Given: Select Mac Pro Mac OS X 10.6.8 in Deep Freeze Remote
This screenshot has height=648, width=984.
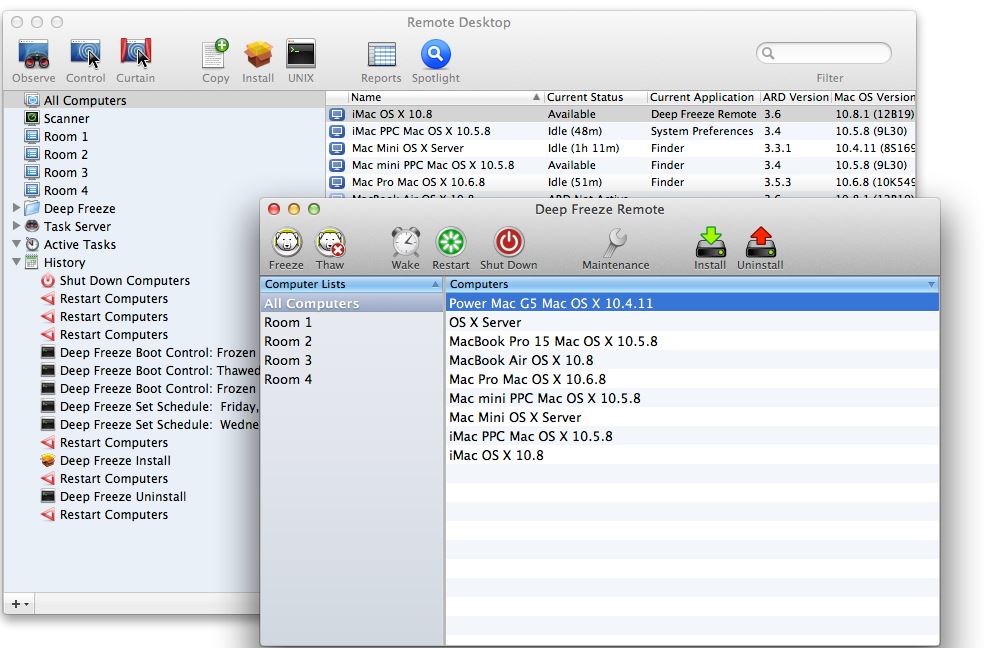Looking at the screenshot, I should click(692, 380).
